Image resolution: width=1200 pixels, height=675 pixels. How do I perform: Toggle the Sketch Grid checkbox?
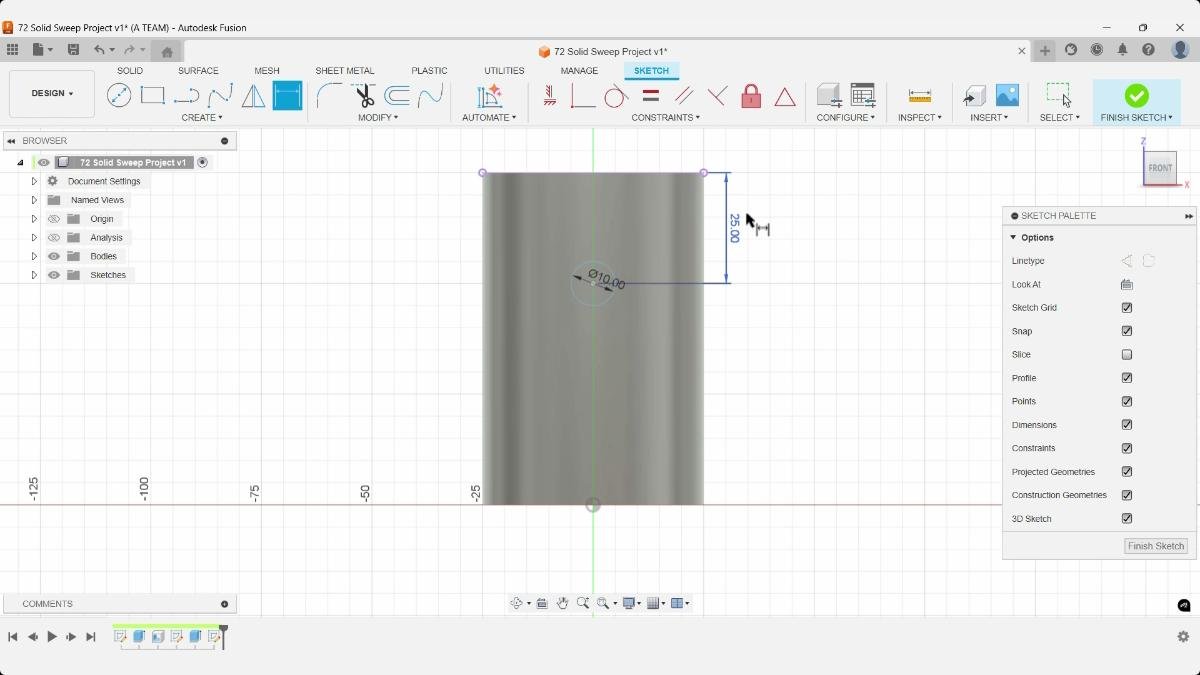(1127, 308)
